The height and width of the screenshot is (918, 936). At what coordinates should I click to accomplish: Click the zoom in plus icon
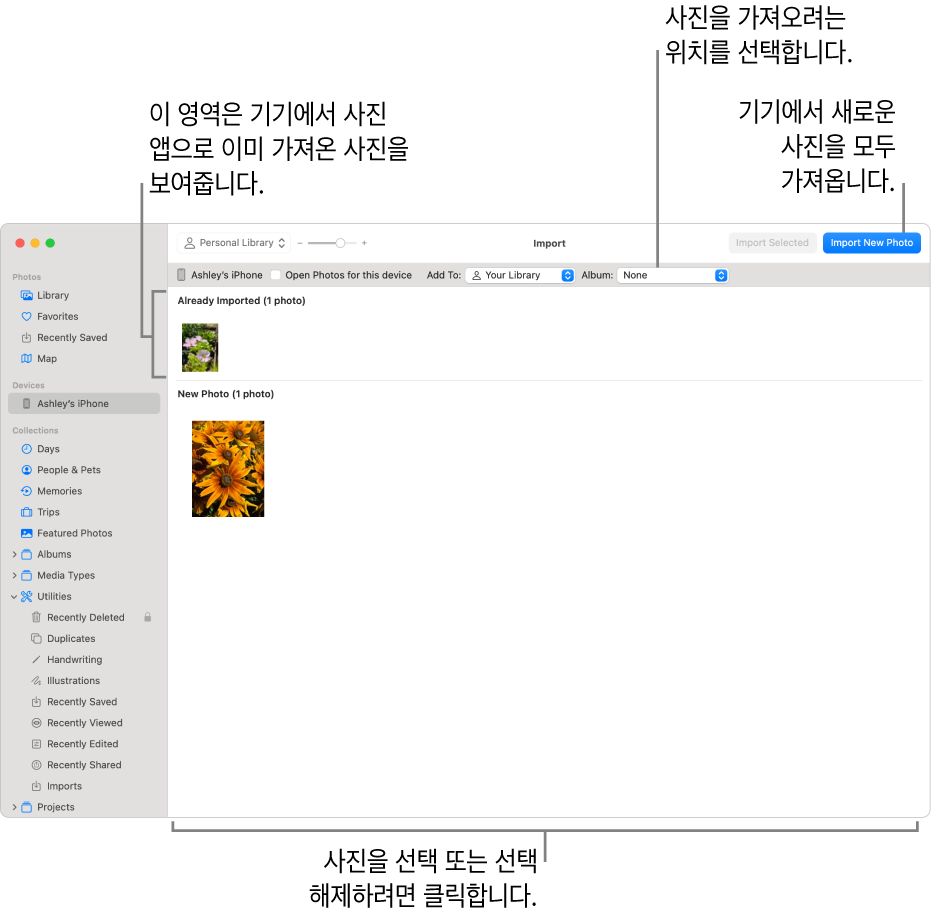[x=364, y=244]
